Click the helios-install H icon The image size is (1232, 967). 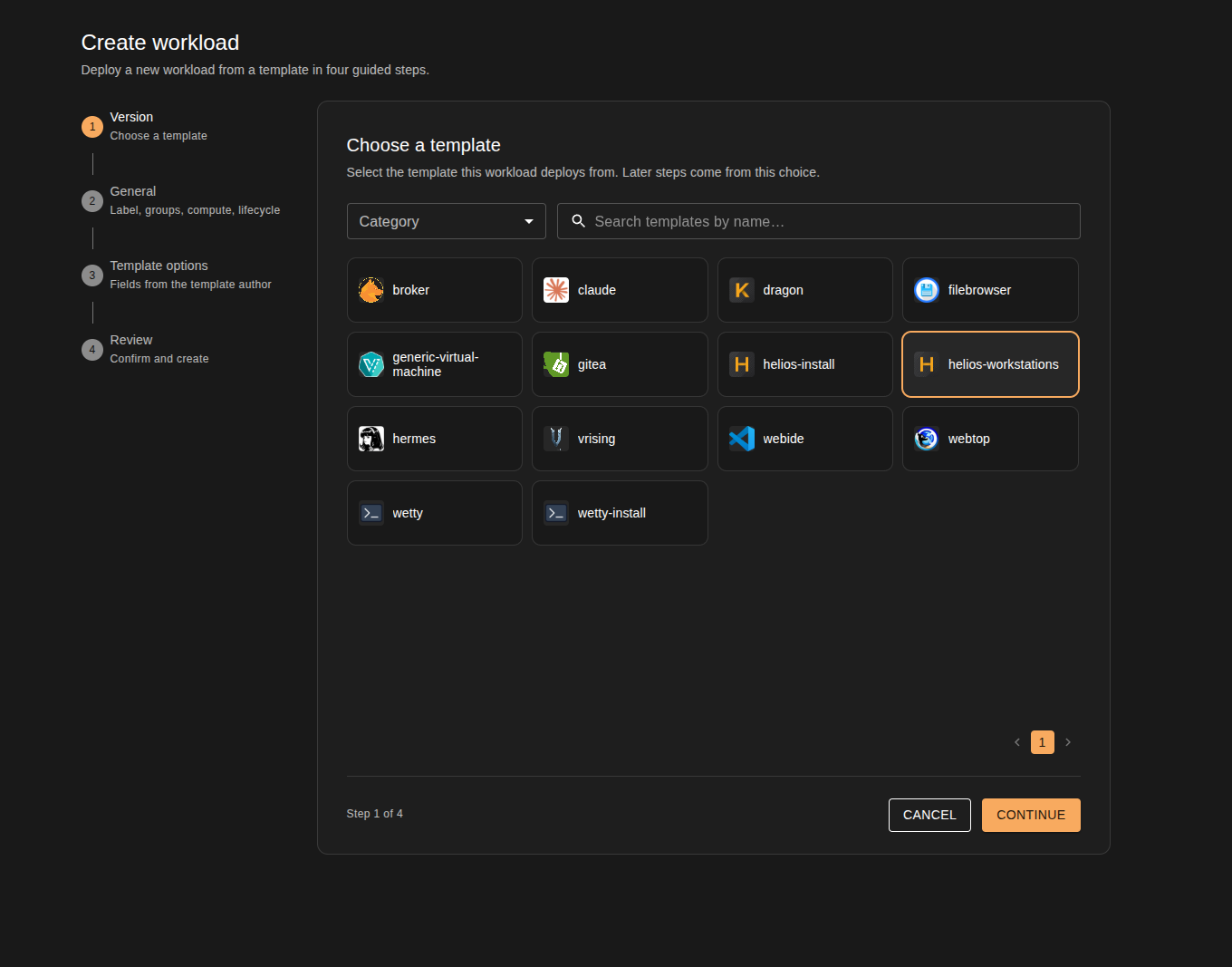(x=742, y=364)
